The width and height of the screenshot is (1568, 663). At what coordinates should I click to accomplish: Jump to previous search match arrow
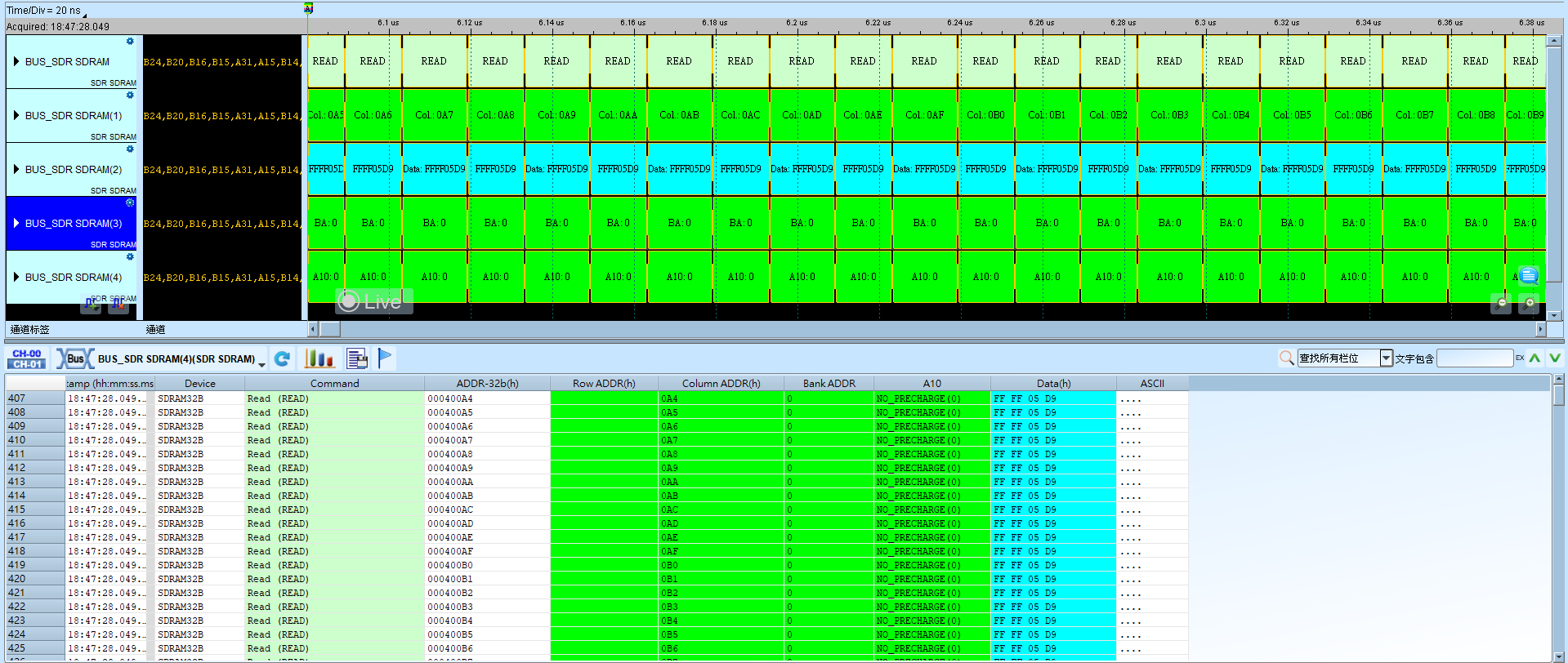pyautogui.click(x=1534, y=358)
